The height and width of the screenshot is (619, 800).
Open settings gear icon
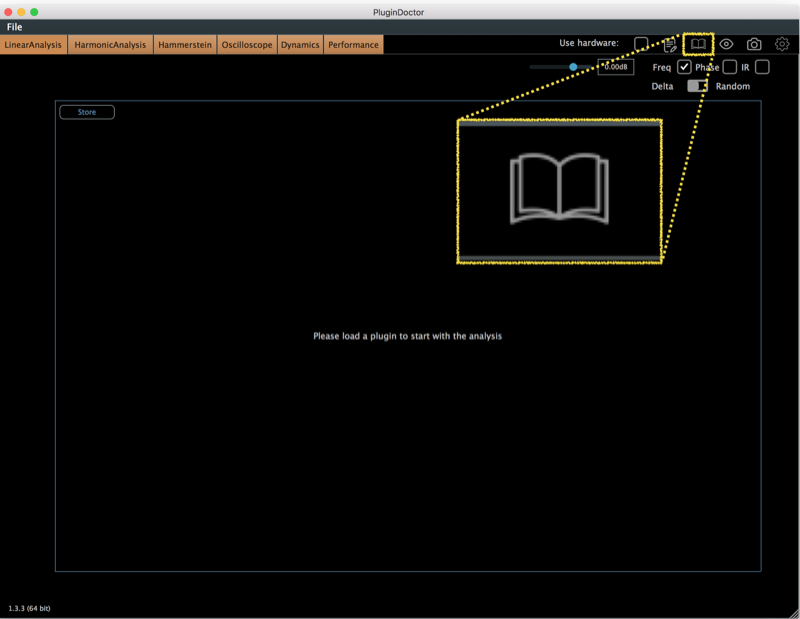pyautogui.click(x=782, y=44)
